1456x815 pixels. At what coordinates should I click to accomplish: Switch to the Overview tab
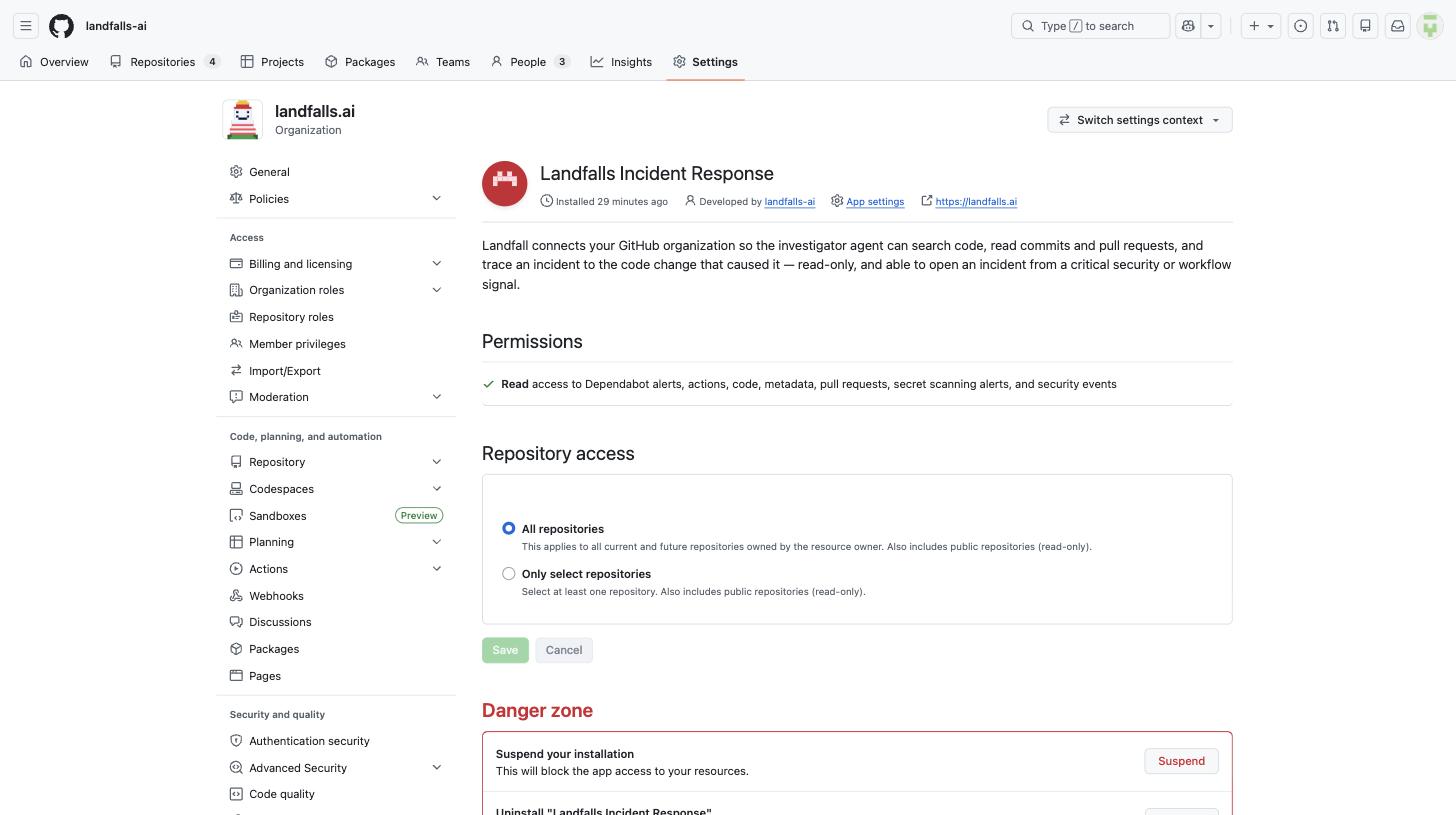coord(54,62)
